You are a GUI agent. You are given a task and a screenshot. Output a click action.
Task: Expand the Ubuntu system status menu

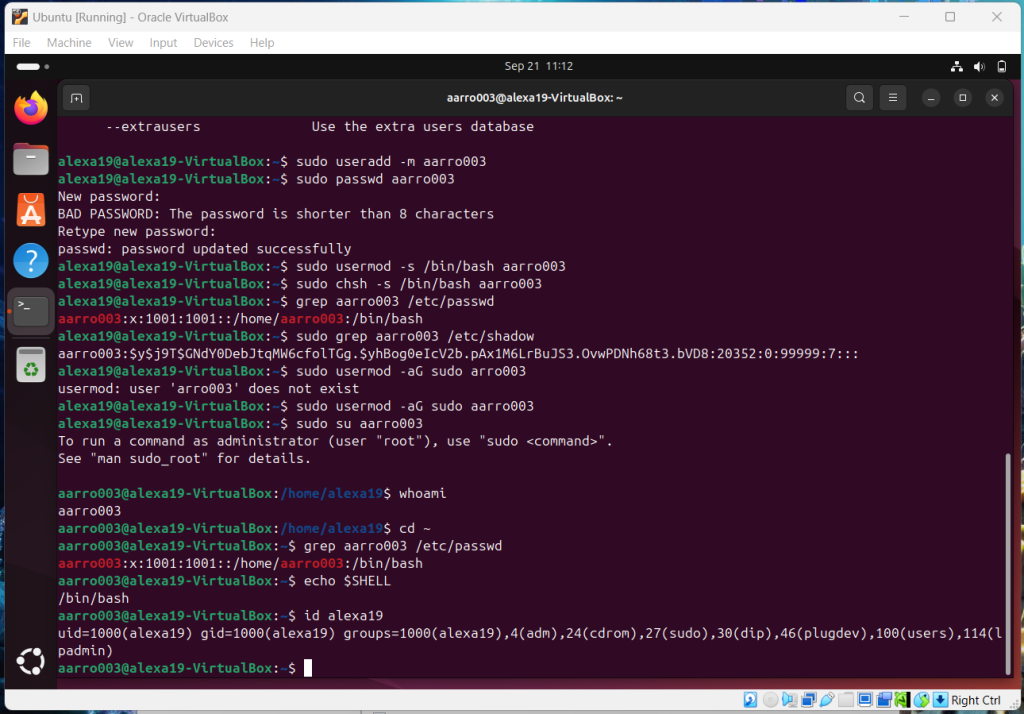click(x=979, y=66)
